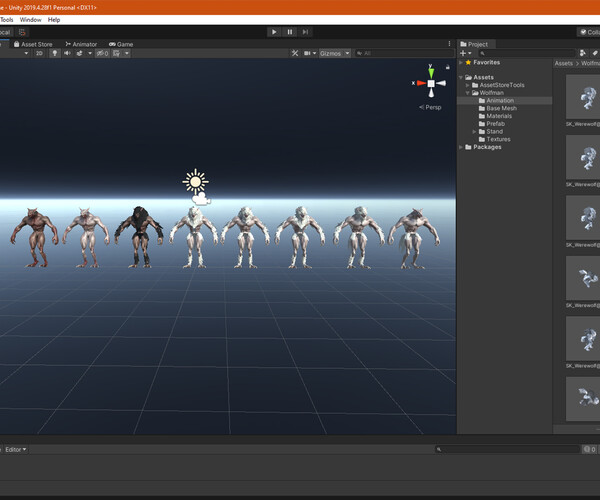Open the scene effects dropdown arrow
The image size is (600, 500).
(x=90, y=53)
